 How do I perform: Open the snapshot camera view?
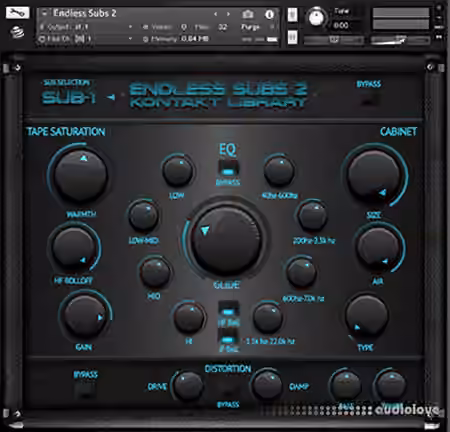[248, 14]
